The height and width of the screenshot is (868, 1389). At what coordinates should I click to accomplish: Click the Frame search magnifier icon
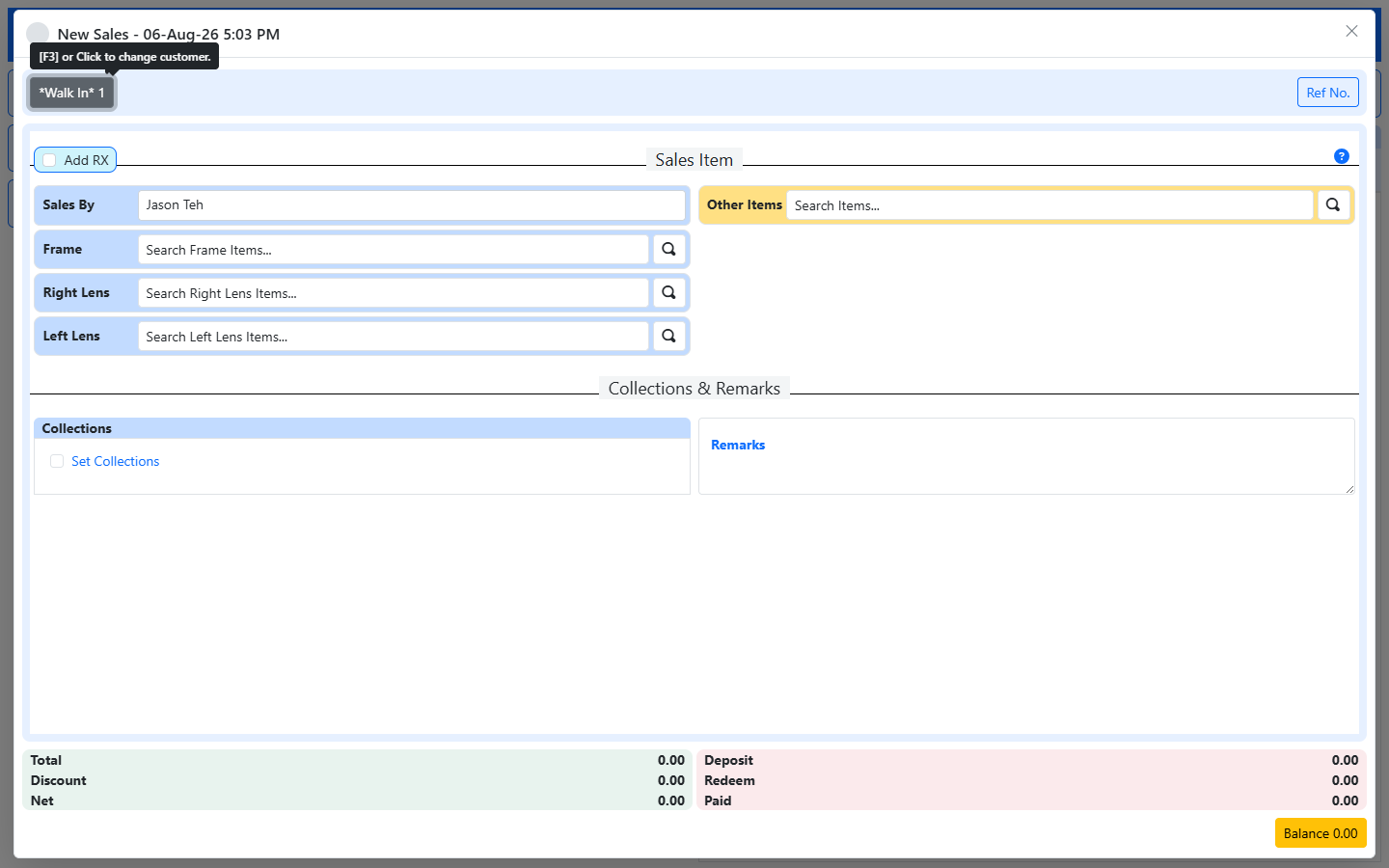click(x=668, y=249)
